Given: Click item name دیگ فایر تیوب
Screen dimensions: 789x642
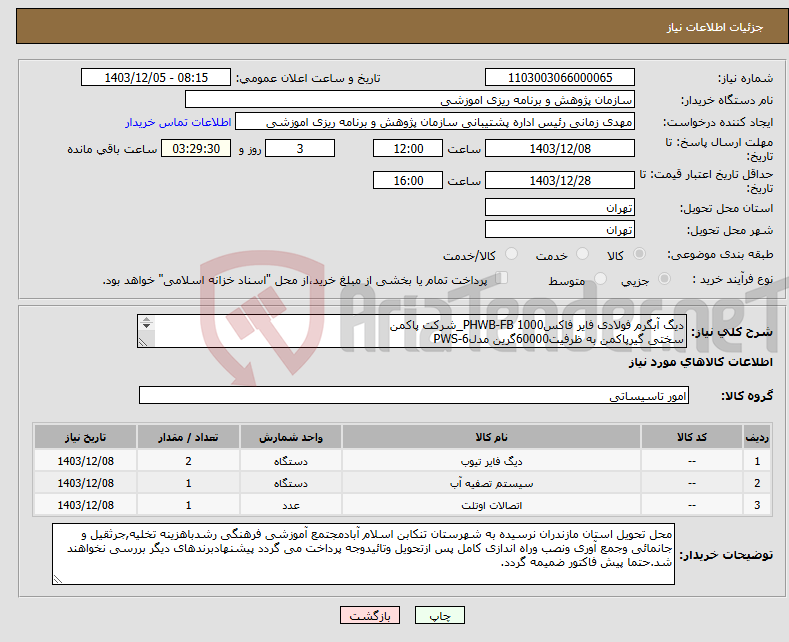Looking at the screenshot, I should [492, 461].
